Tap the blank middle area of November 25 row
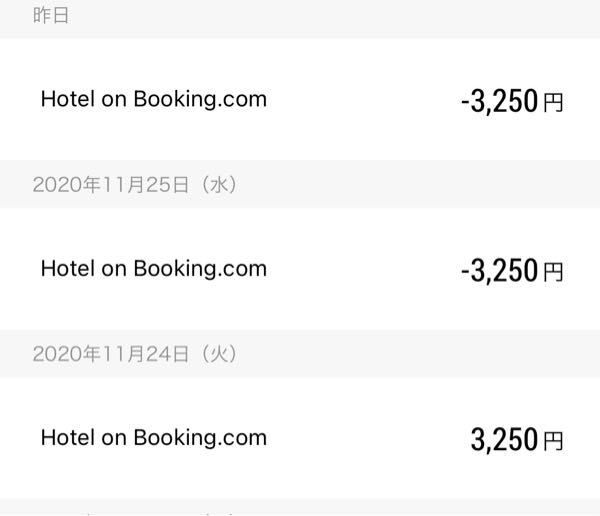Viewport: 600px width, 516px height. pyautogui.click(x=360, y=270)
